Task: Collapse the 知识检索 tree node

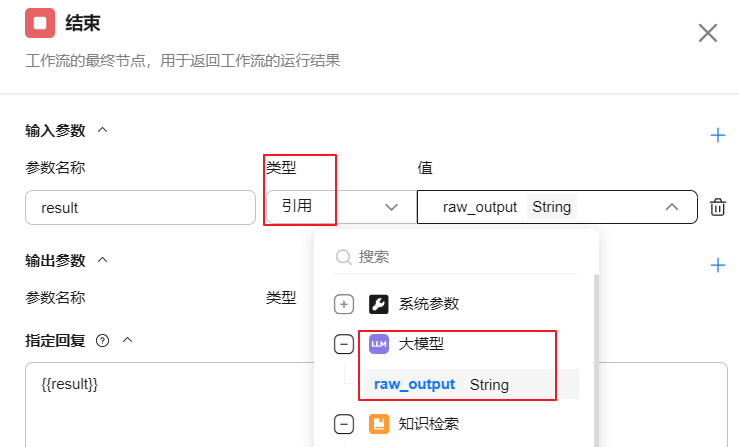Action: click(x=344, y=424)
